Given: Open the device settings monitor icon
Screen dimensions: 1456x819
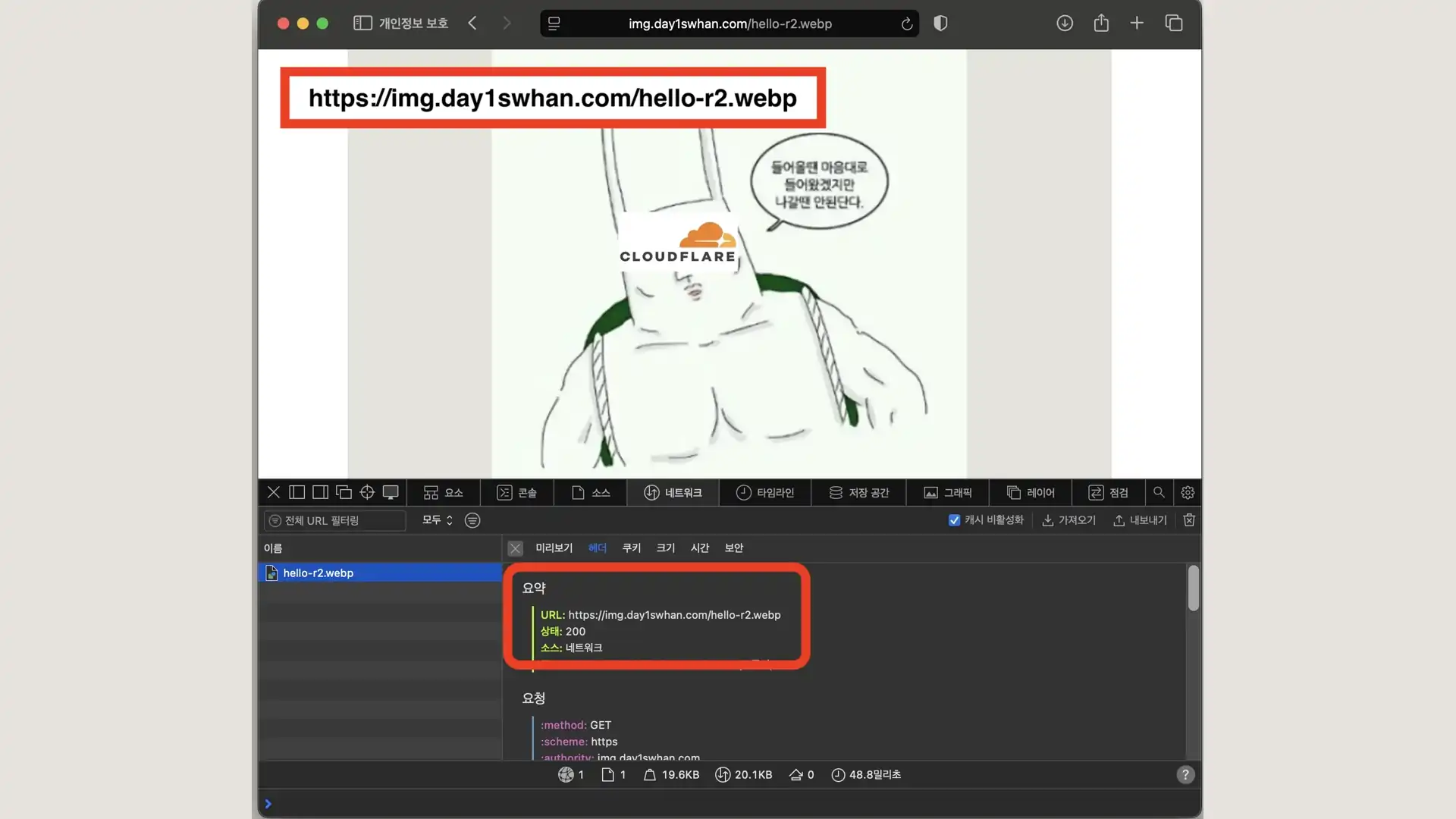Looking at the screenshot, I should [x=391, y=492].
